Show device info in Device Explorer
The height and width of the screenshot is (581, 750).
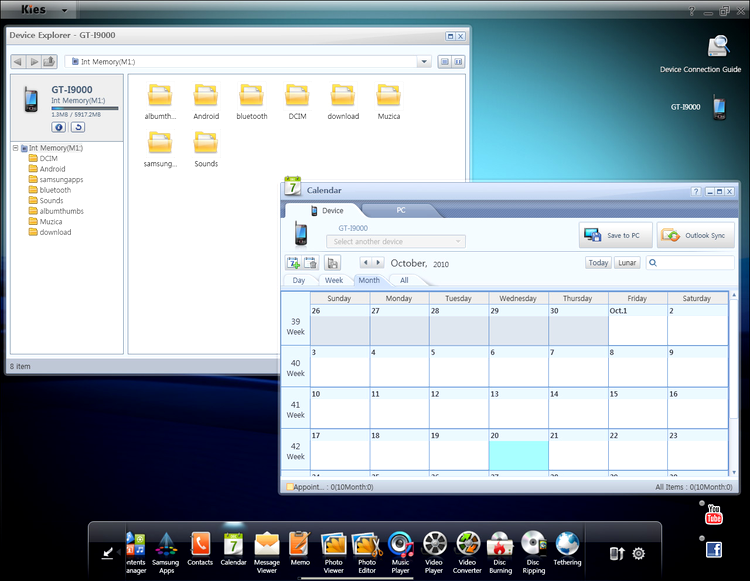coord(59,127)
